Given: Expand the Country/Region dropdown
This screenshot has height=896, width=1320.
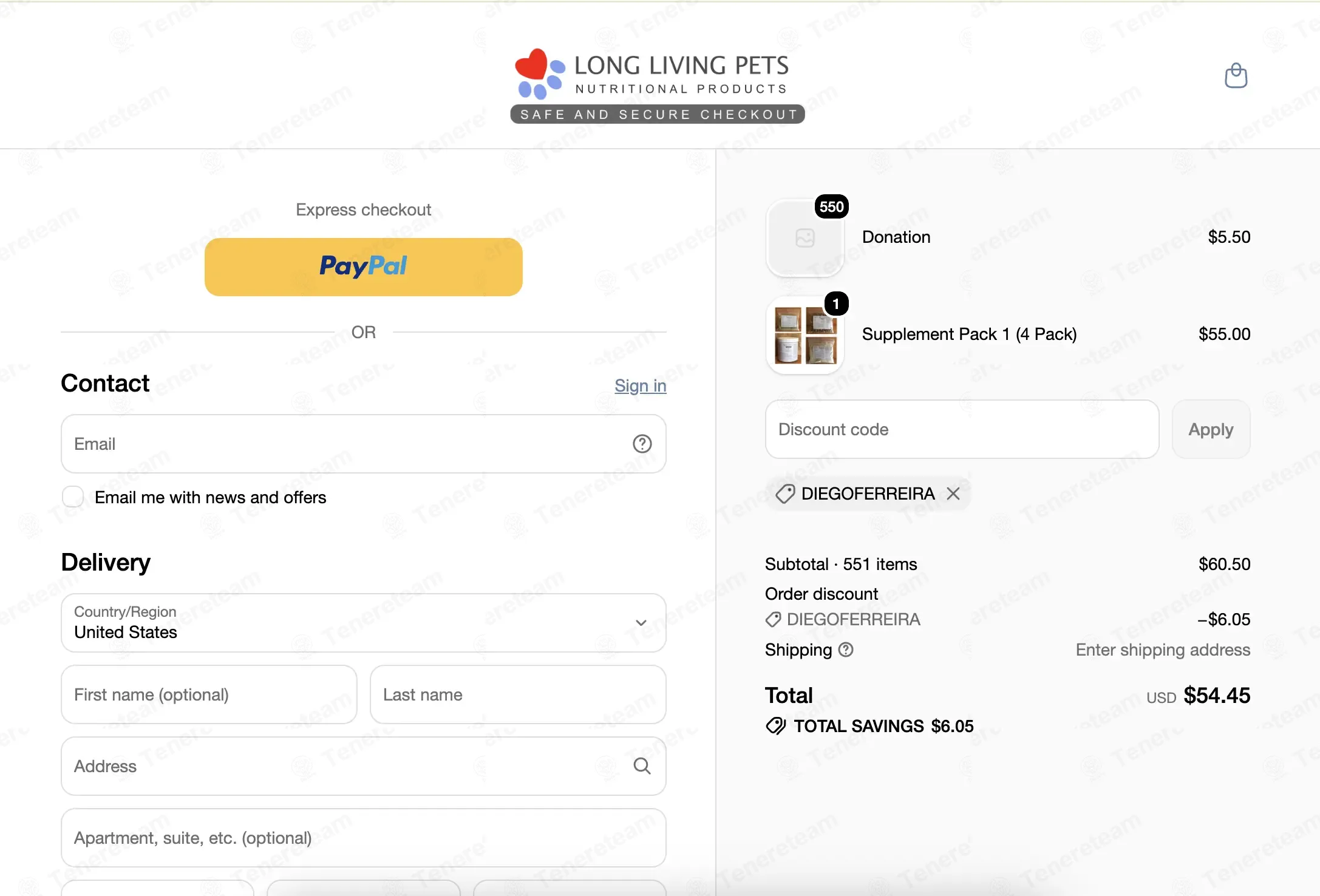Looking at the screenshot, I should point(363,623).
